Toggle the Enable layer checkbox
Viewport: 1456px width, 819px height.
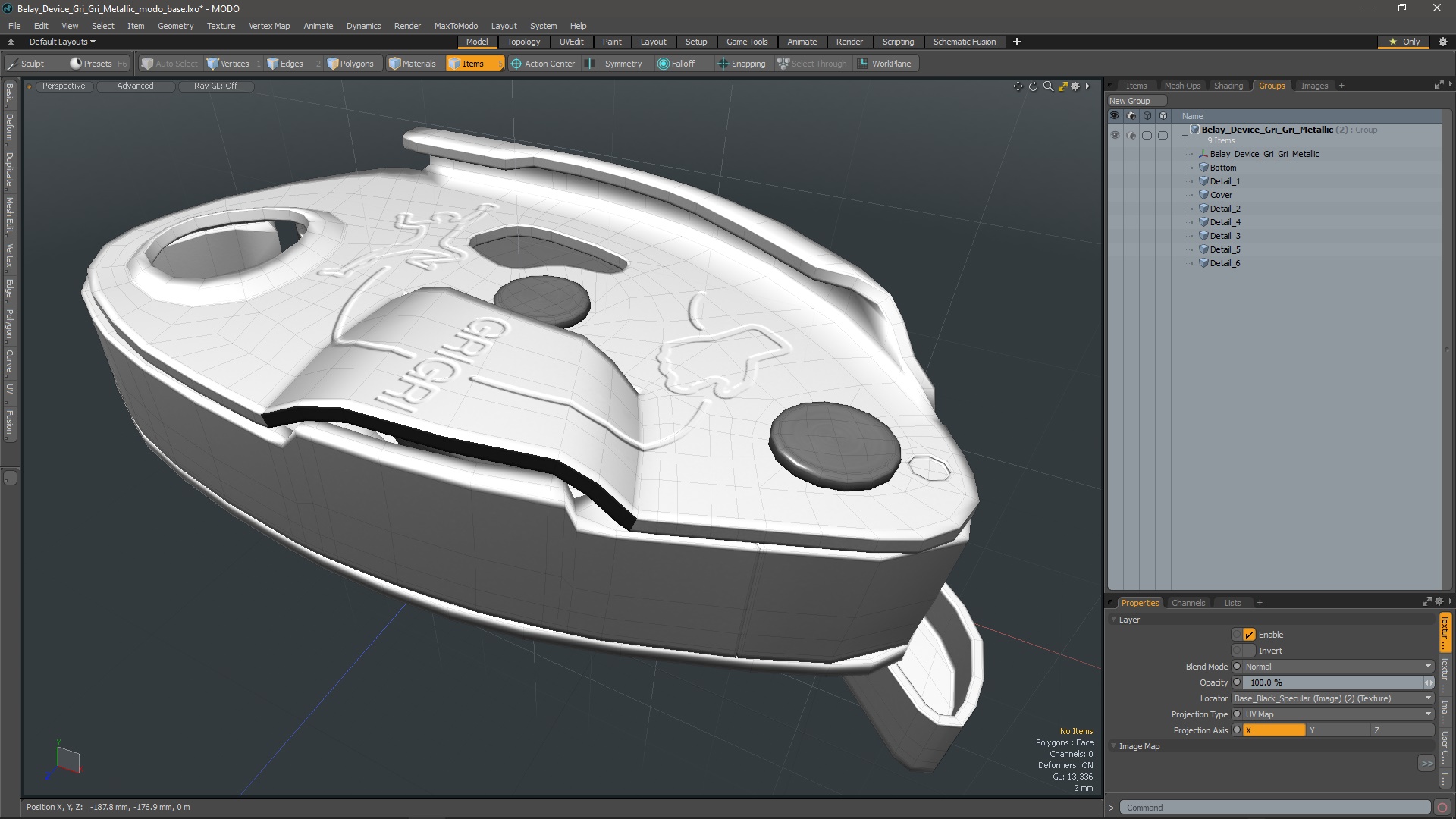click(x=1249, y=635)
